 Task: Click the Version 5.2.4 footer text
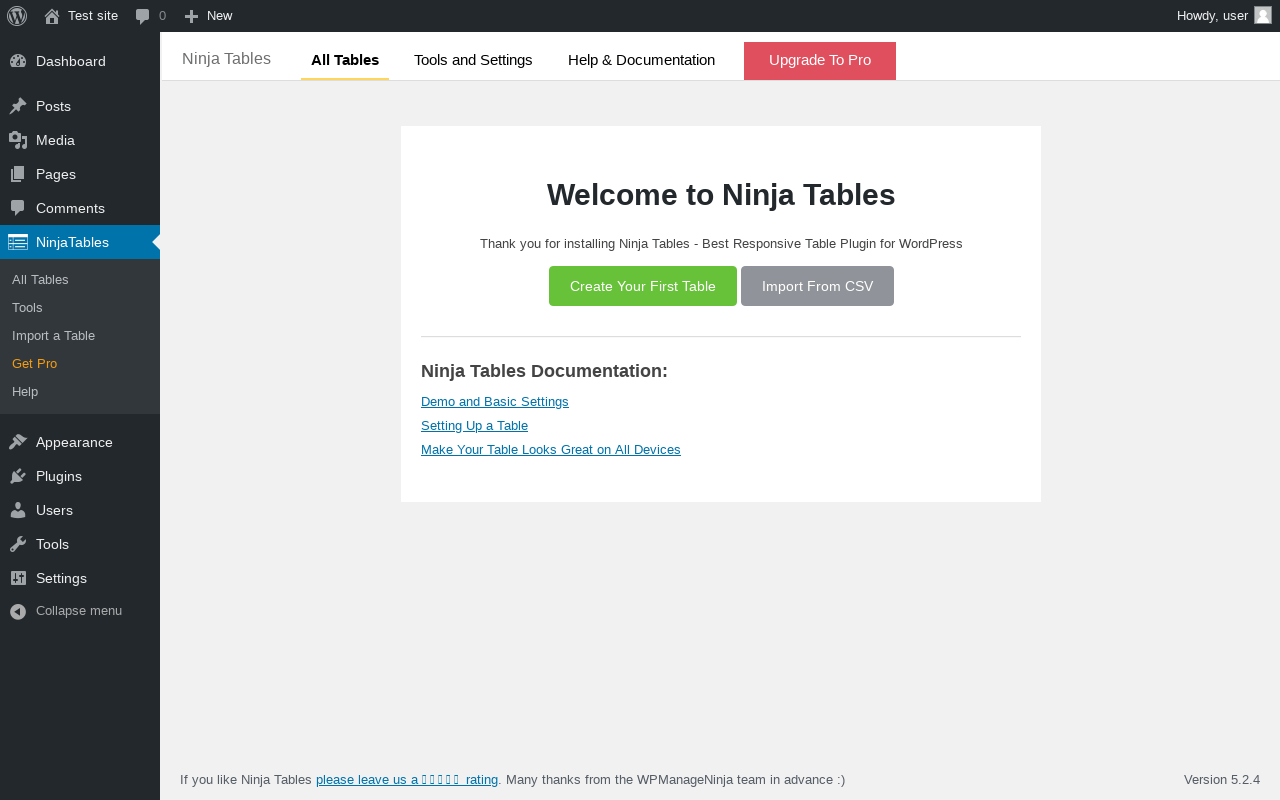pyautogui.click(x=1222, y=779)
